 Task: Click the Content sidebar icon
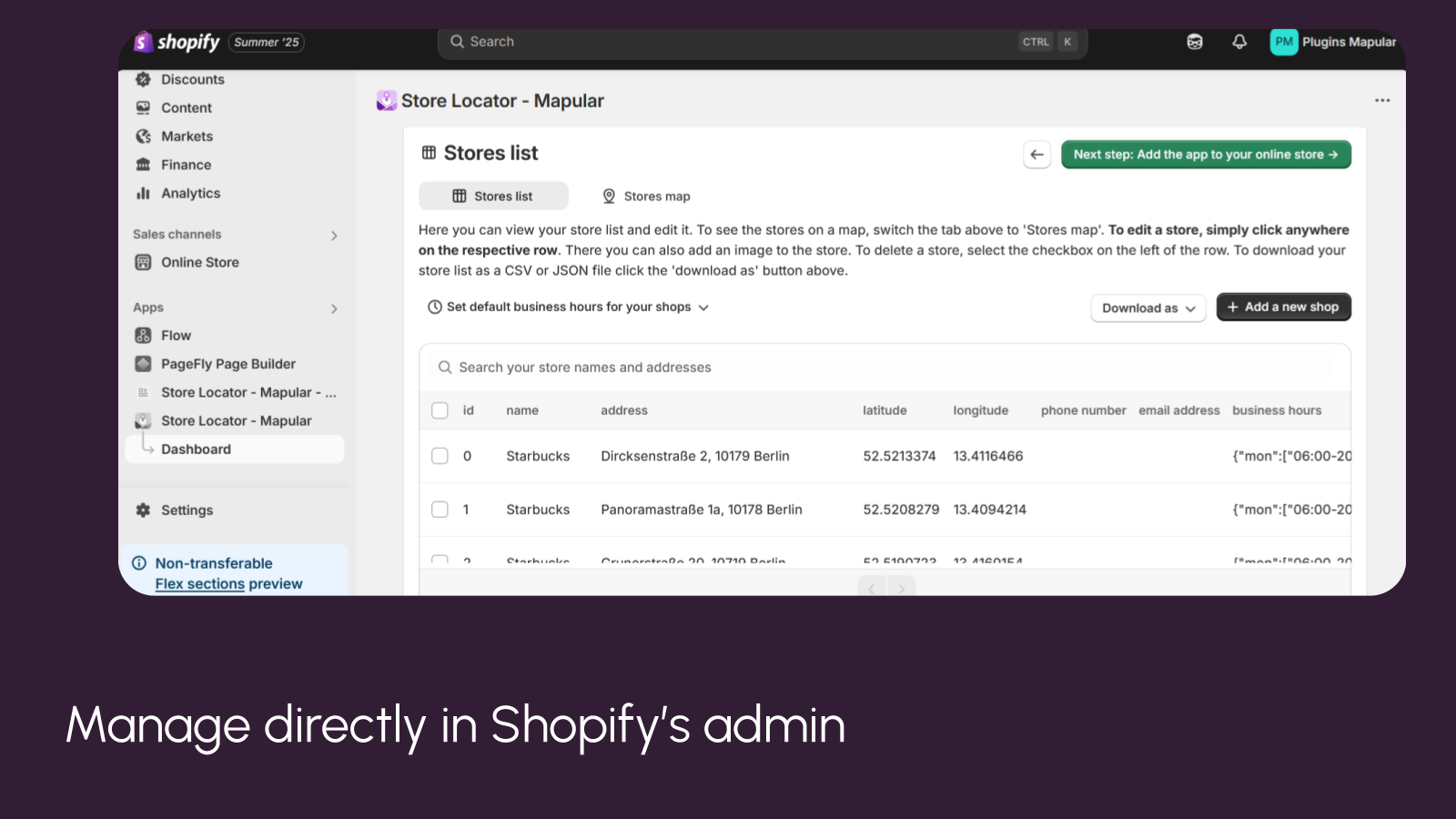[143, 107]
